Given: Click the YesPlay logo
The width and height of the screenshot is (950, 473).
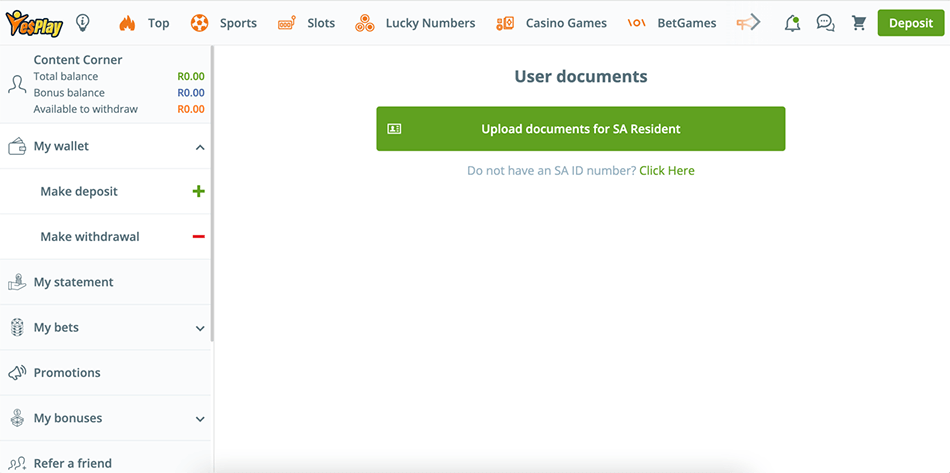Looking at the screenshot, I should coord(35,24).
